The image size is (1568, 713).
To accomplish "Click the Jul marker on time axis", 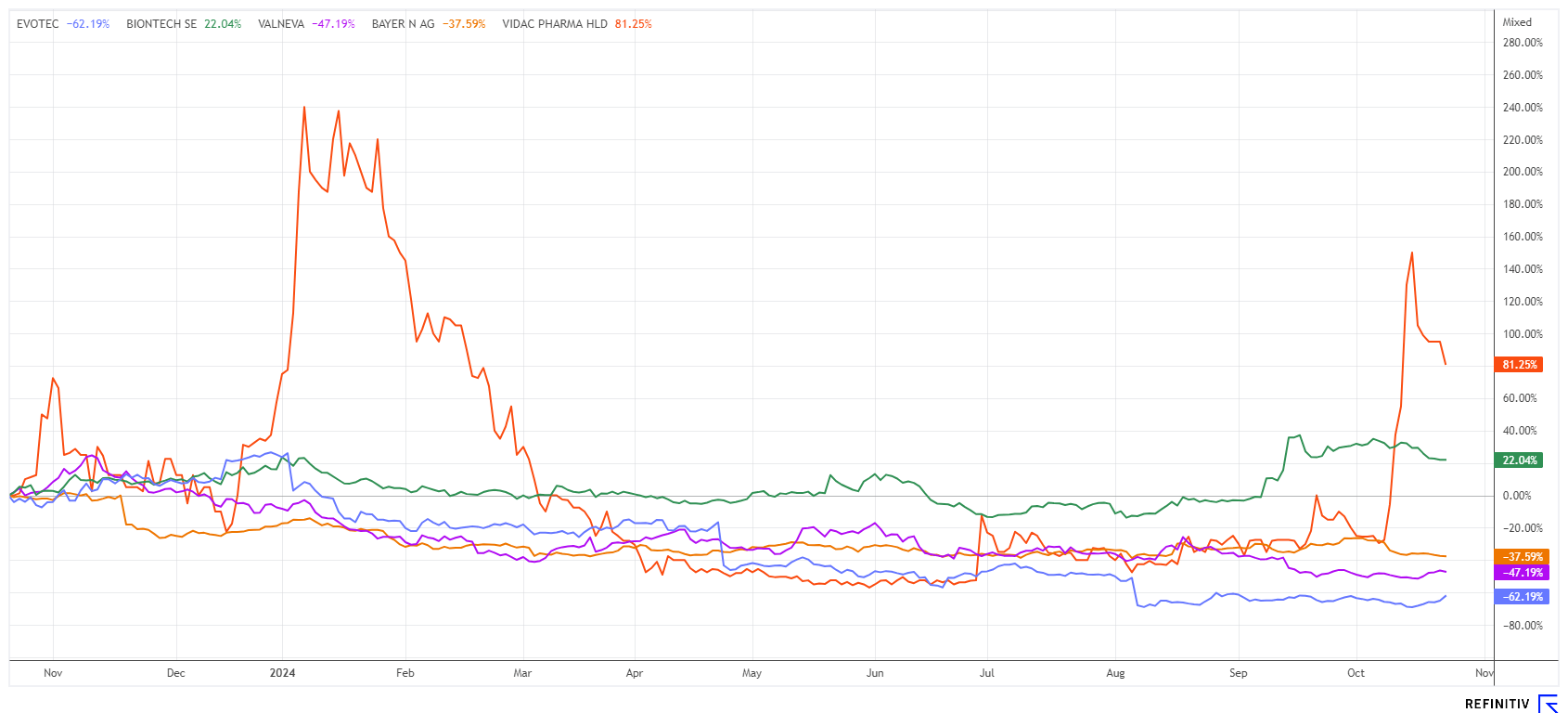I will (x=986, y=673).
